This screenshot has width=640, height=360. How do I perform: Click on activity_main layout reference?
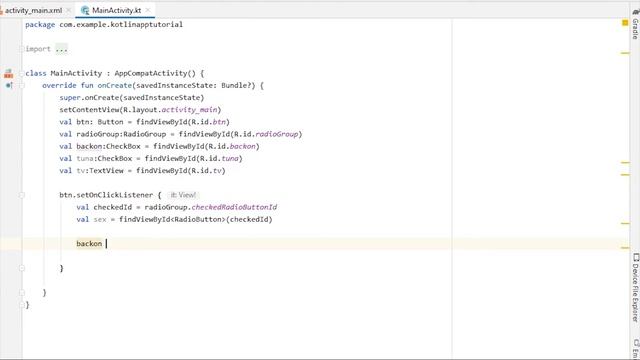click(x=189, y=110)
